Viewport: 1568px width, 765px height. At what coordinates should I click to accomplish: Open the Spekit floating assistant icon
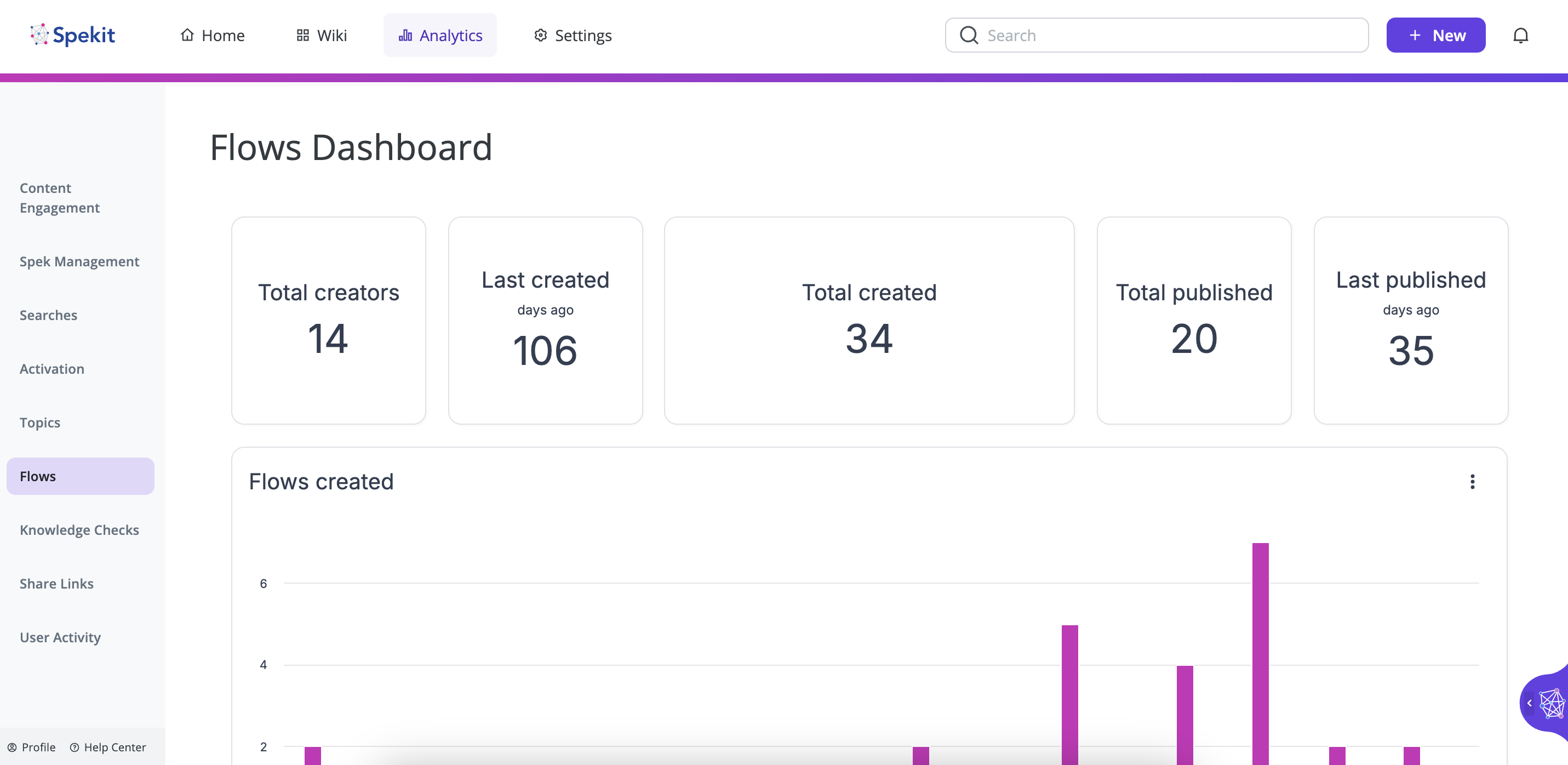[1553, 704]
